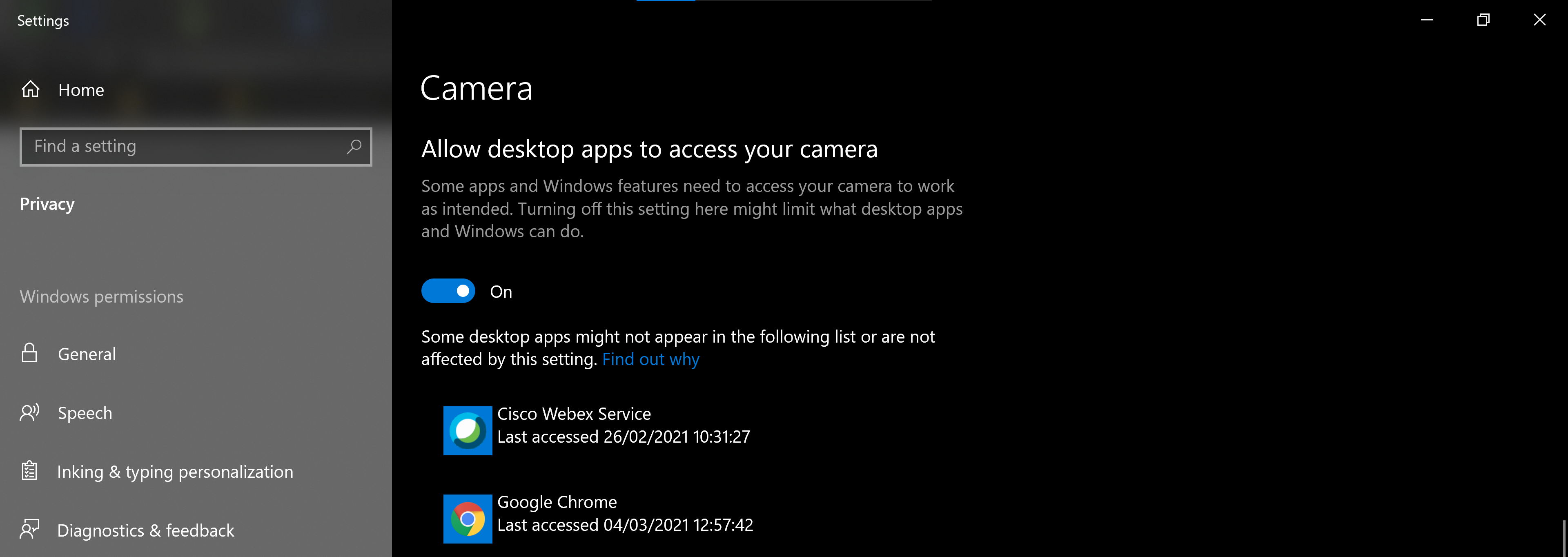Open the Privacy section

tap(47, 204)
